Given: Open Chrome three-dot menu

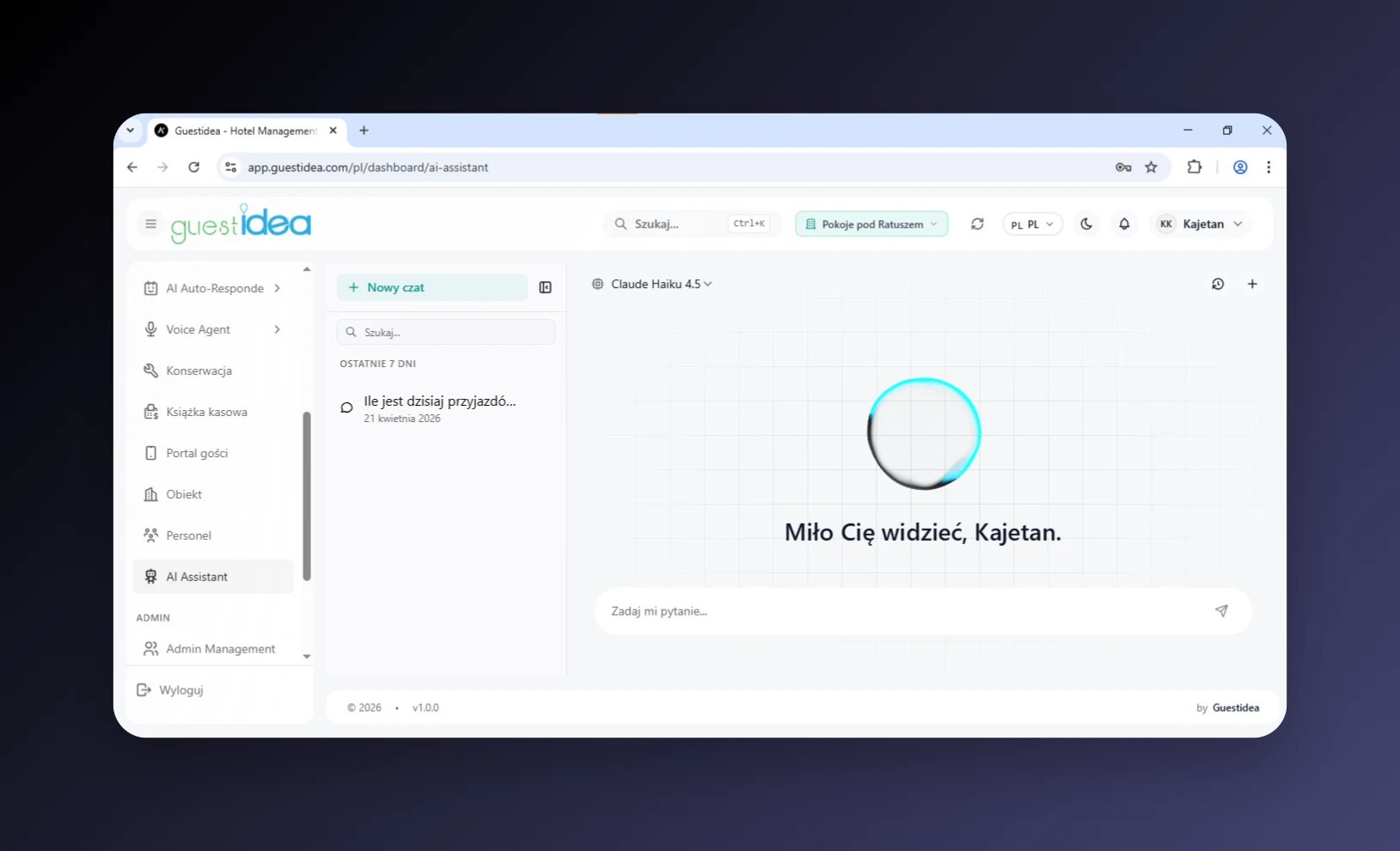Looking at the screenshot, I should point(1269,168).
